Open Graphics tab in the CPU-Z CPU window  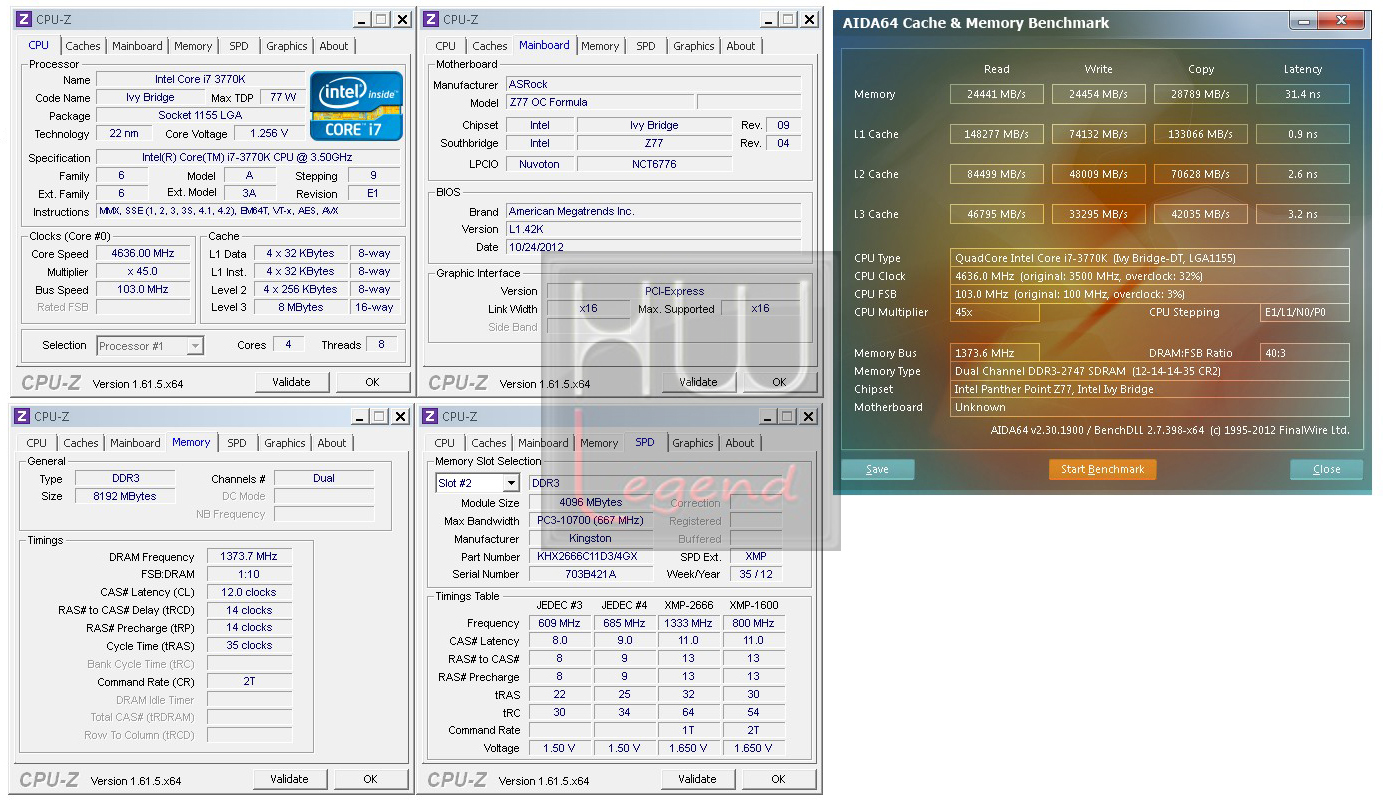287,46
